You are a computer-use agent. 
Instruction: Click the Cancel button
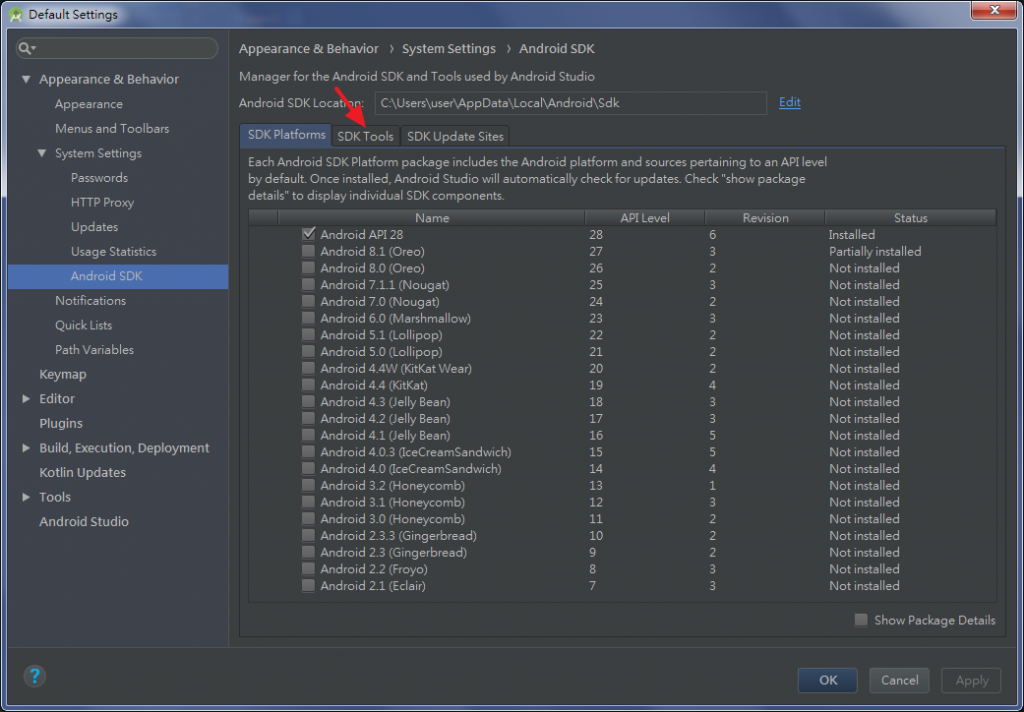coord(899,680)
